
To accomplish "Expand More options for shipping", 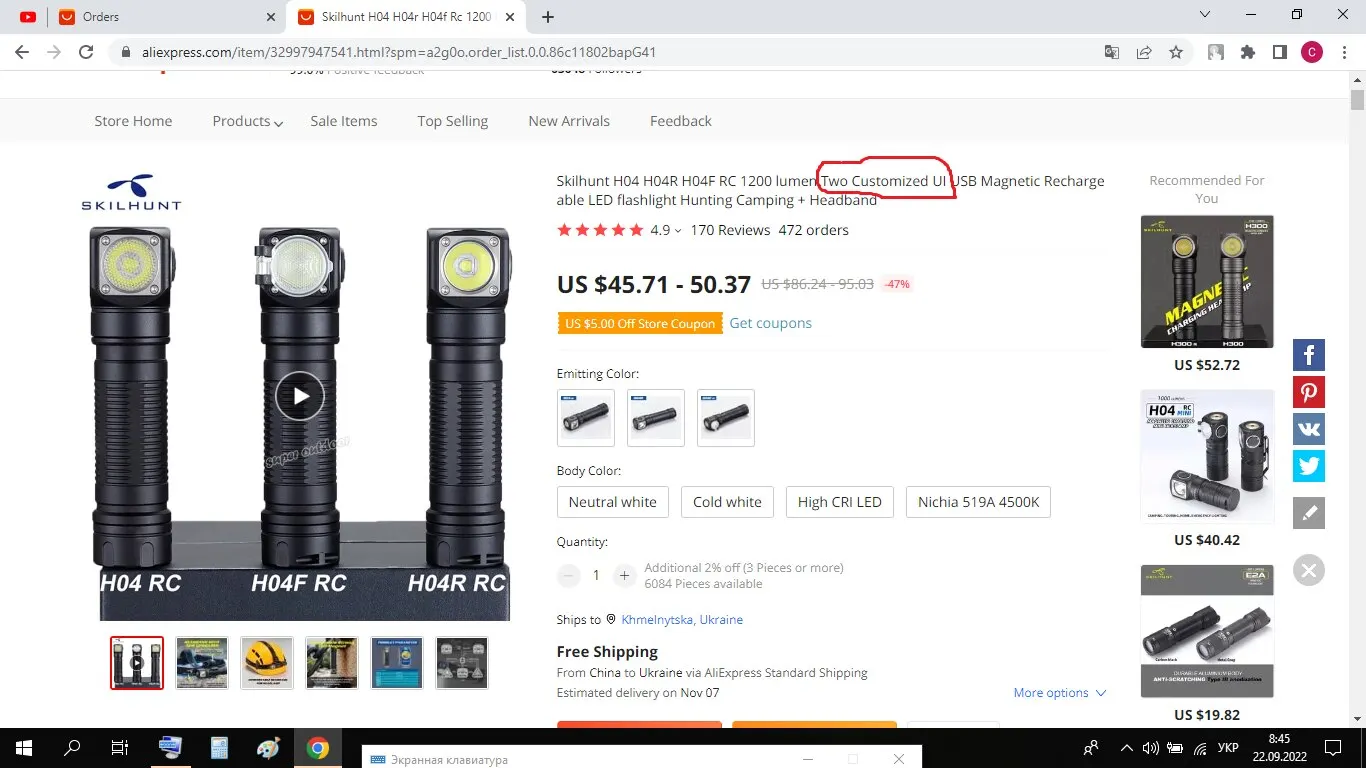I will click(1060, 692).
